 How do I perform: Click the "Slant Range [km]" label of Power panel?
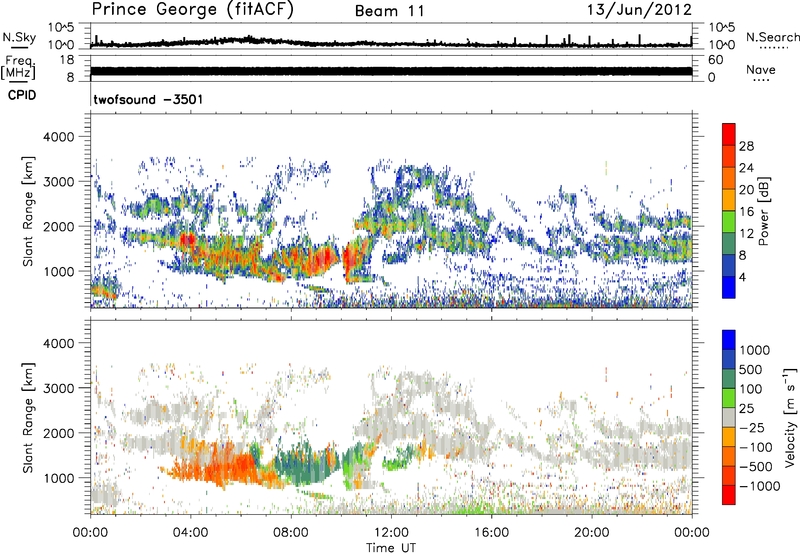(28, 211)
